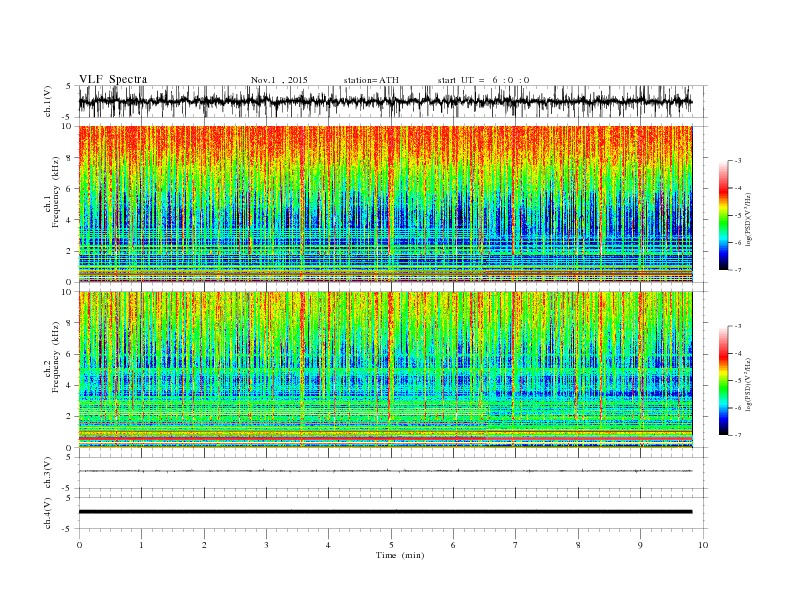Click the thick ch.4 voltage trace
Viewport: 792px width, 612px height.
click(385, 512)
